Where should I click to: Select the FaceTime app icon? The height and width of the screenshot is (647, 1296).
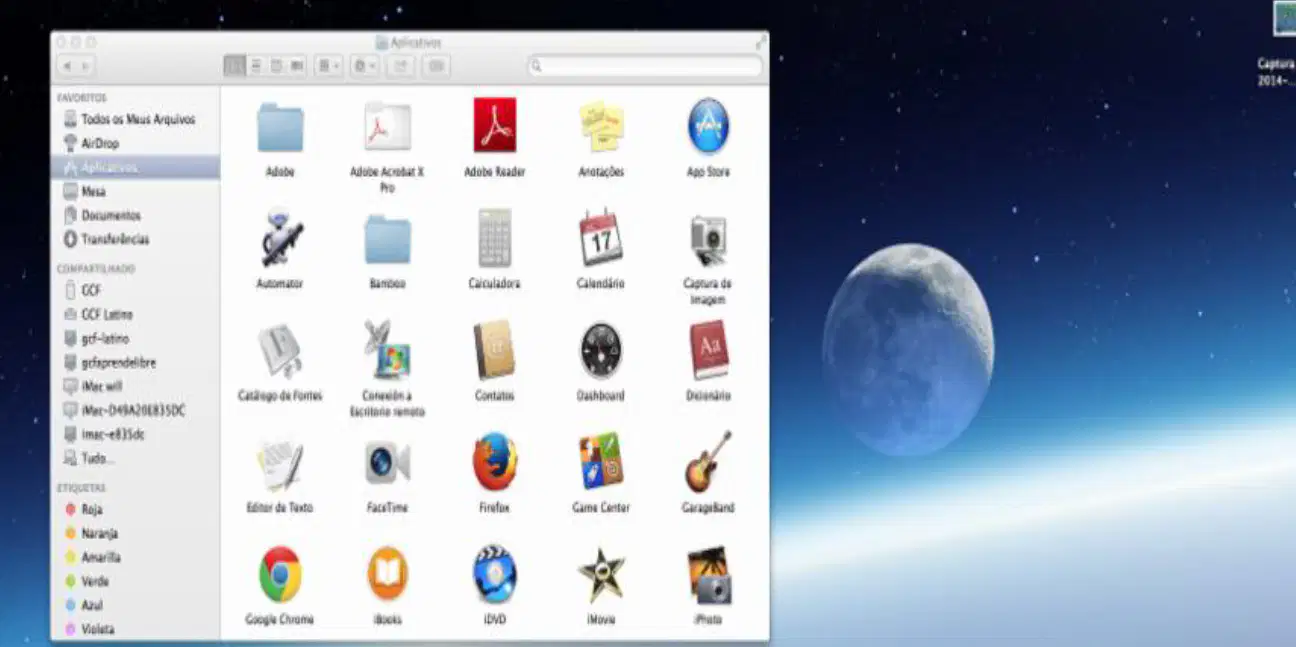click(387, 462)
